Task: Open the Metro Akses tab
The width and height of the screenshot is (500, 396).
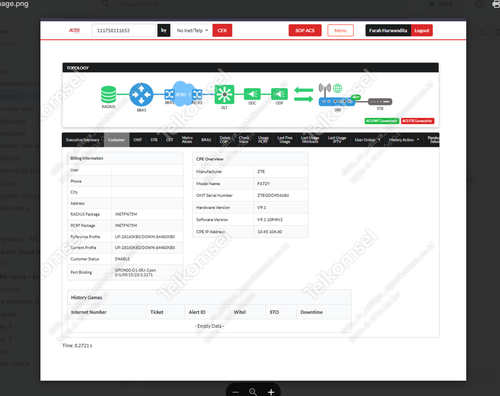Action: tap(187, 140)
